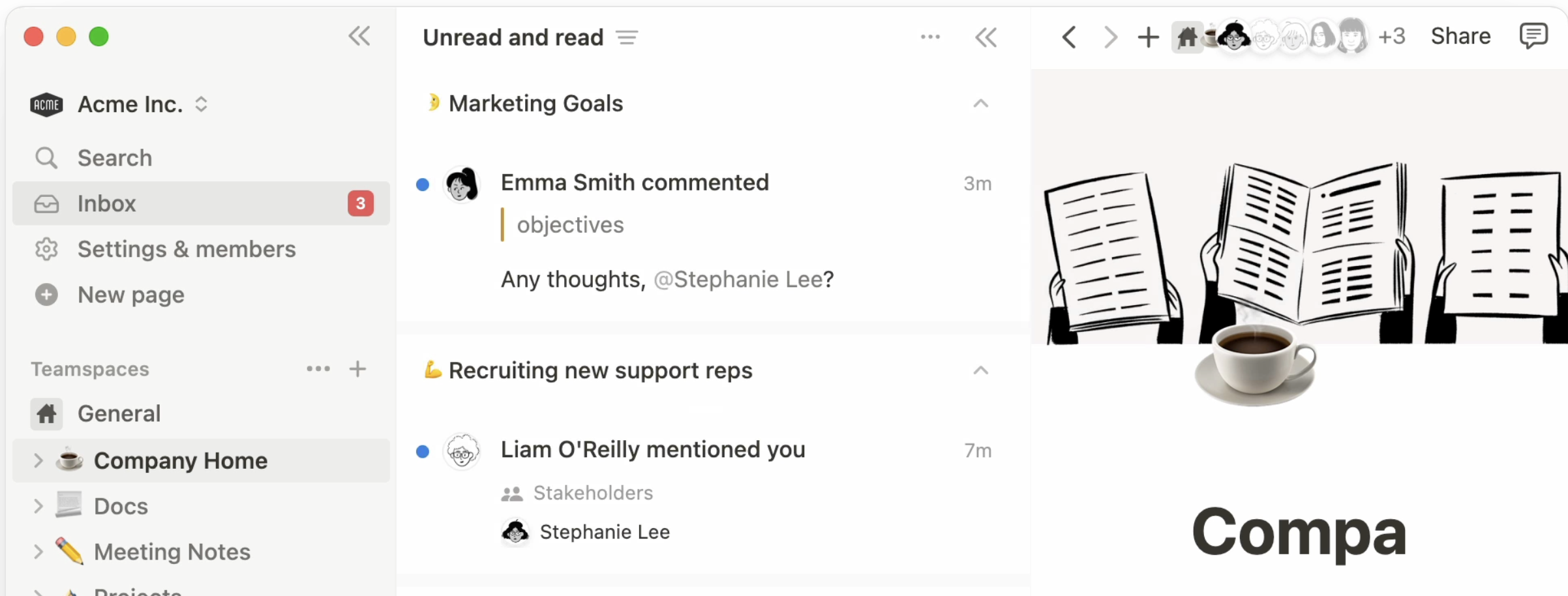The image size is (1568, 596).
Task: Open the comments speech bubble icon
Action: 1533,36
